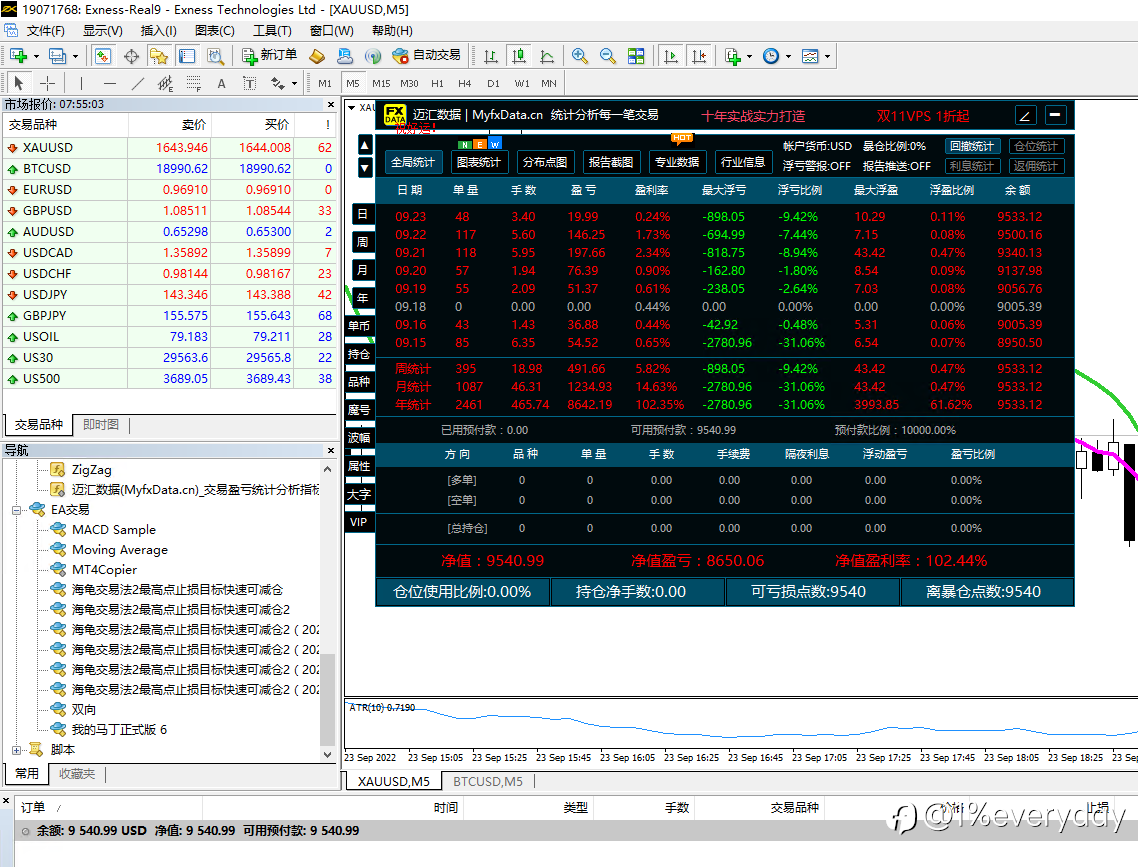Click the 新订单 new order button

click(269, 55)
